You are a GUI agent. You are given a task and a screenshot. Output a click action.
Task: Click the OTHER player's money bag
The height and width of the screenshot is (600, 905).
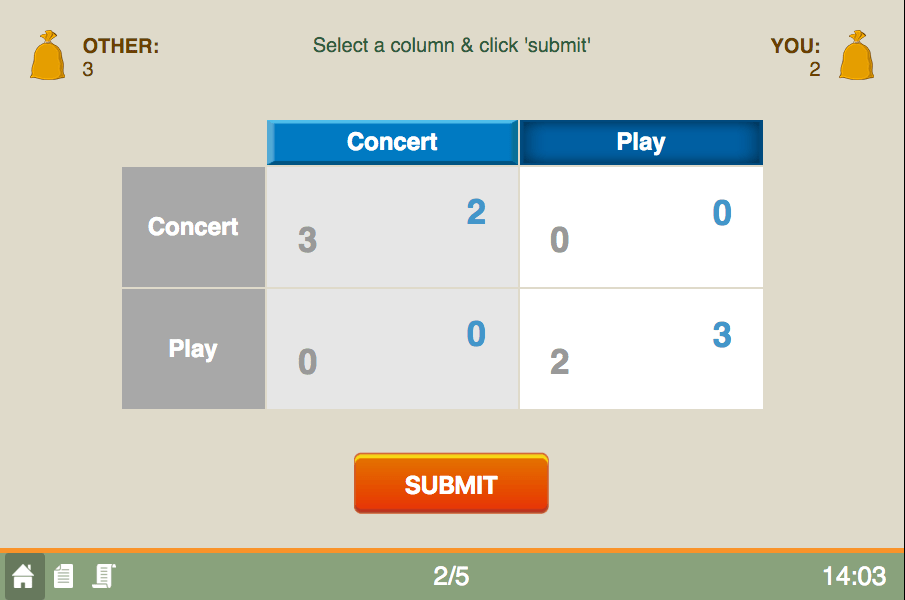[48, 55]
